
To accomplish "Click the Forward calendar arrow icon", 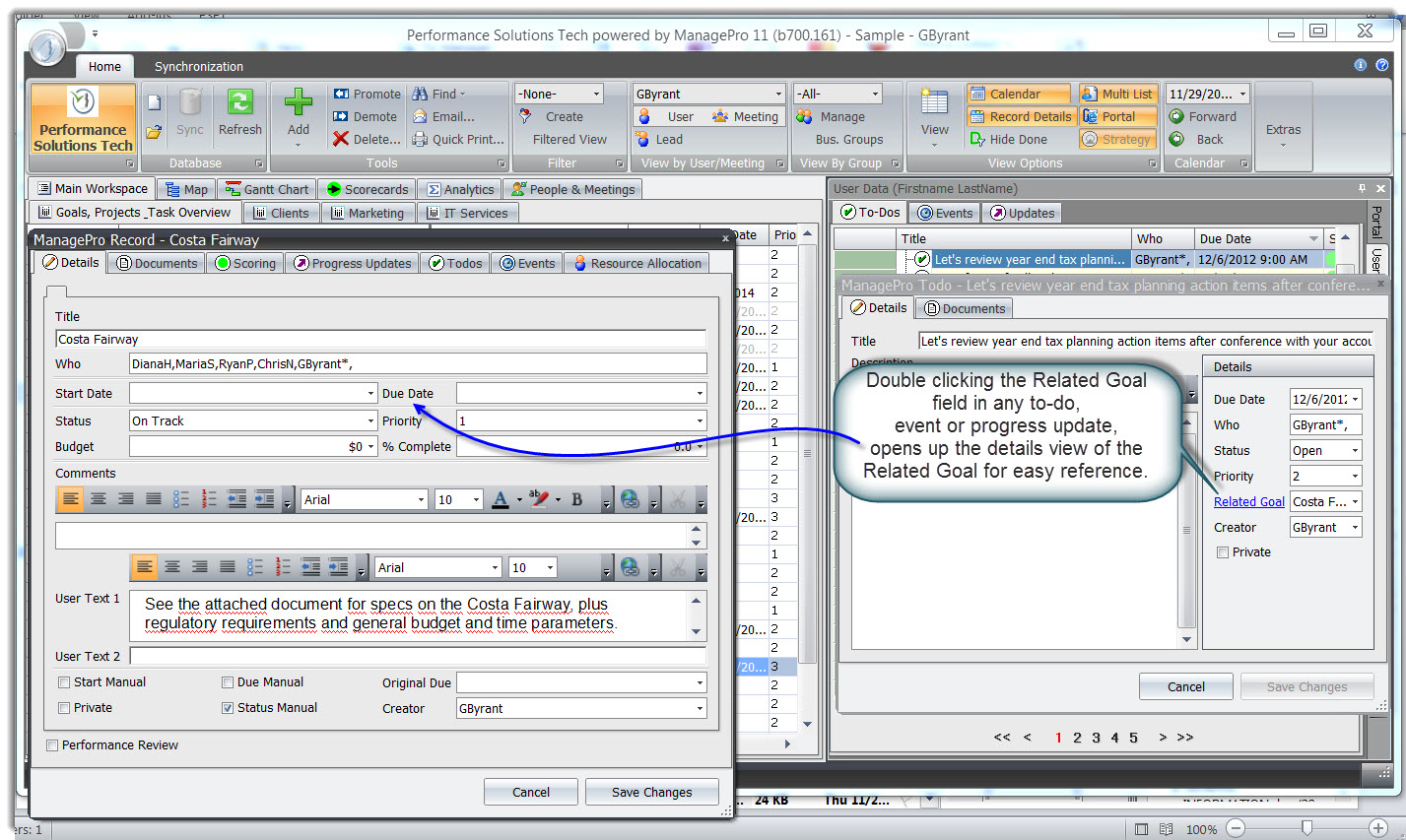I will pos(1176,116).
